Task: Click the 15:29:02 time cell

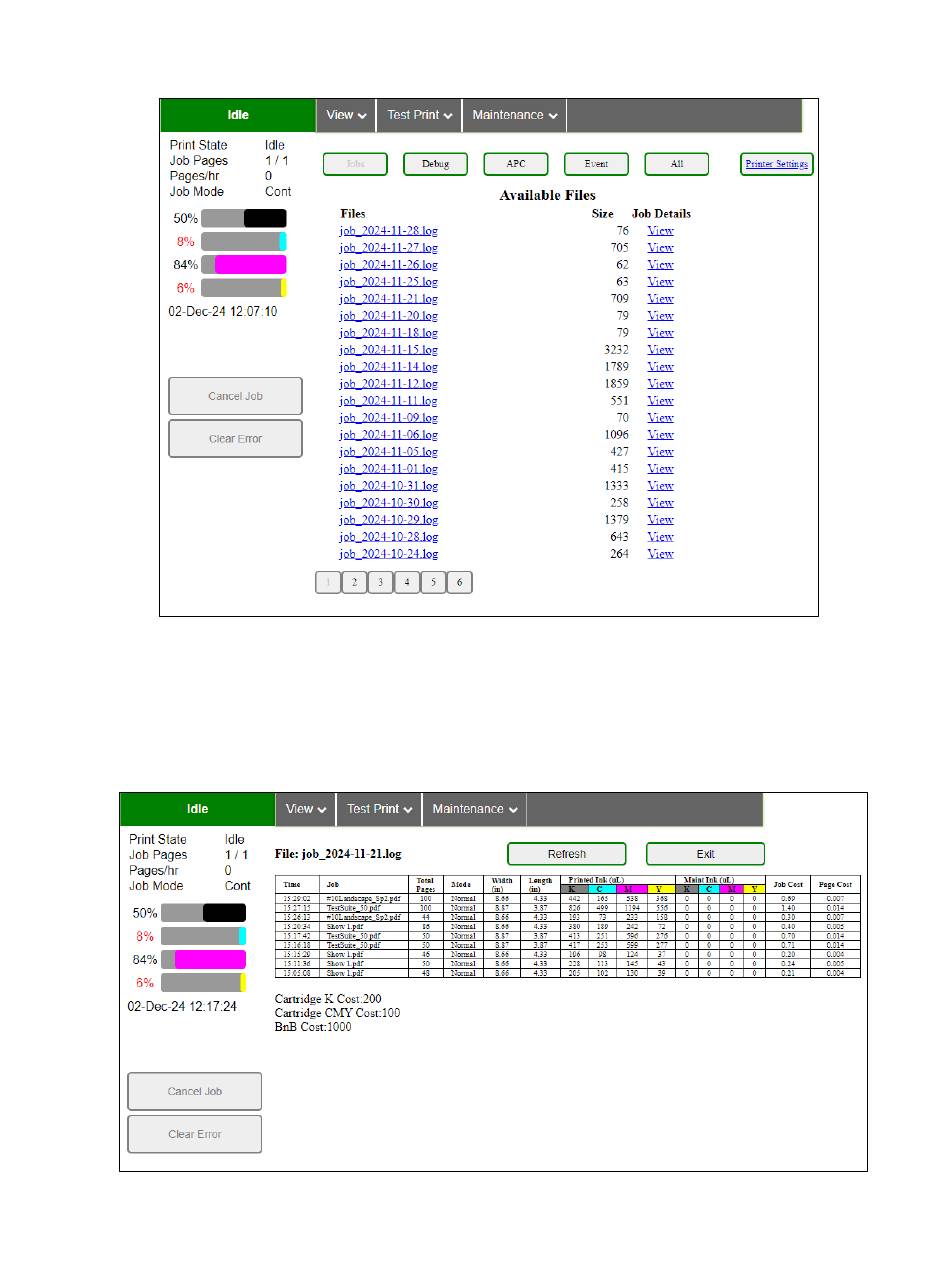Action: [x=298, y=900]
